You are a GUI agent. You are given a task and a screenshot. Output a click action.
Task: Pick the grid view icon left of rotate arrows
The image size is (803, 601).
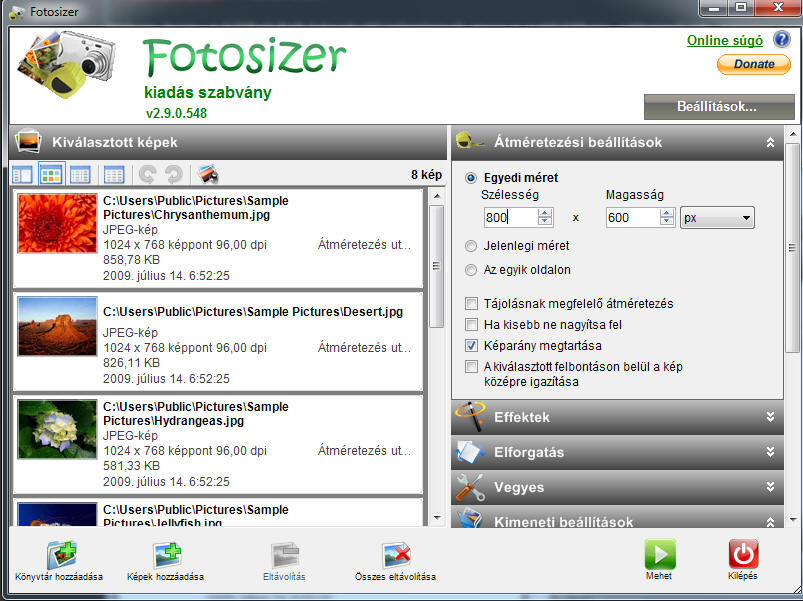pos(114,175)
